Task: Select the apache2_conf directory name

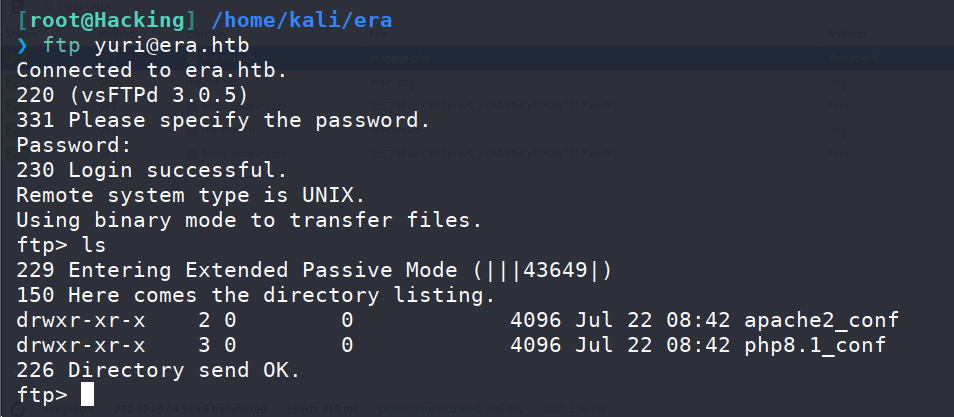Action: [821, 320]
